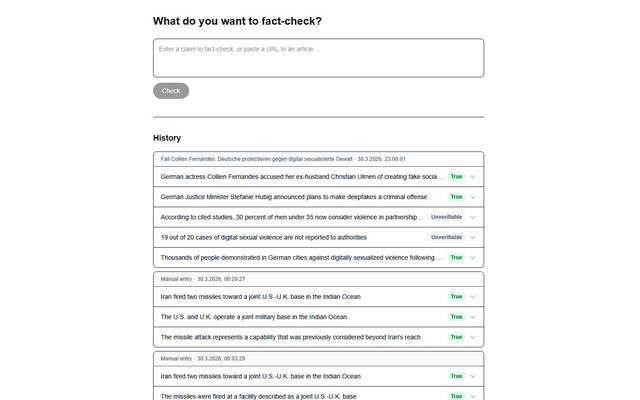Open the Fall Collien Fernandes article header
This screenshot has height=400, width=640.
pyautogui.click(x=318, y=159)
